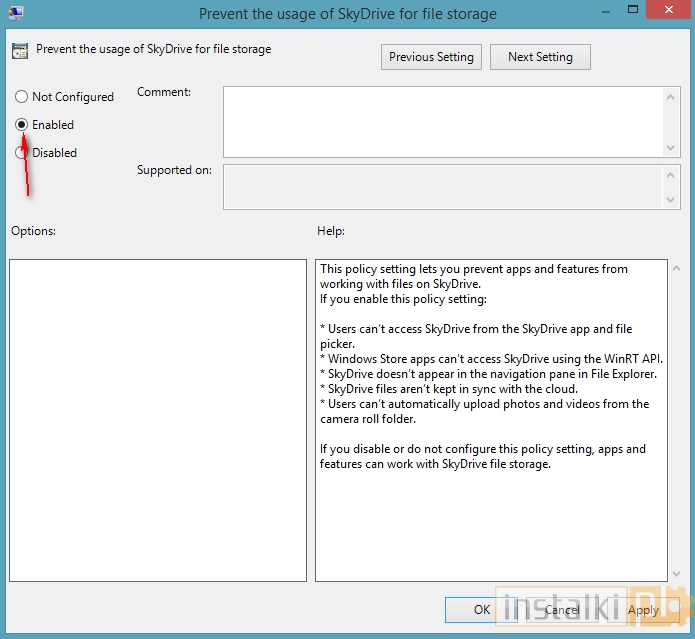Click the 'Options:' label
Image resolution: width=695 pixels, height=639 pixels.
click(34, 231)
